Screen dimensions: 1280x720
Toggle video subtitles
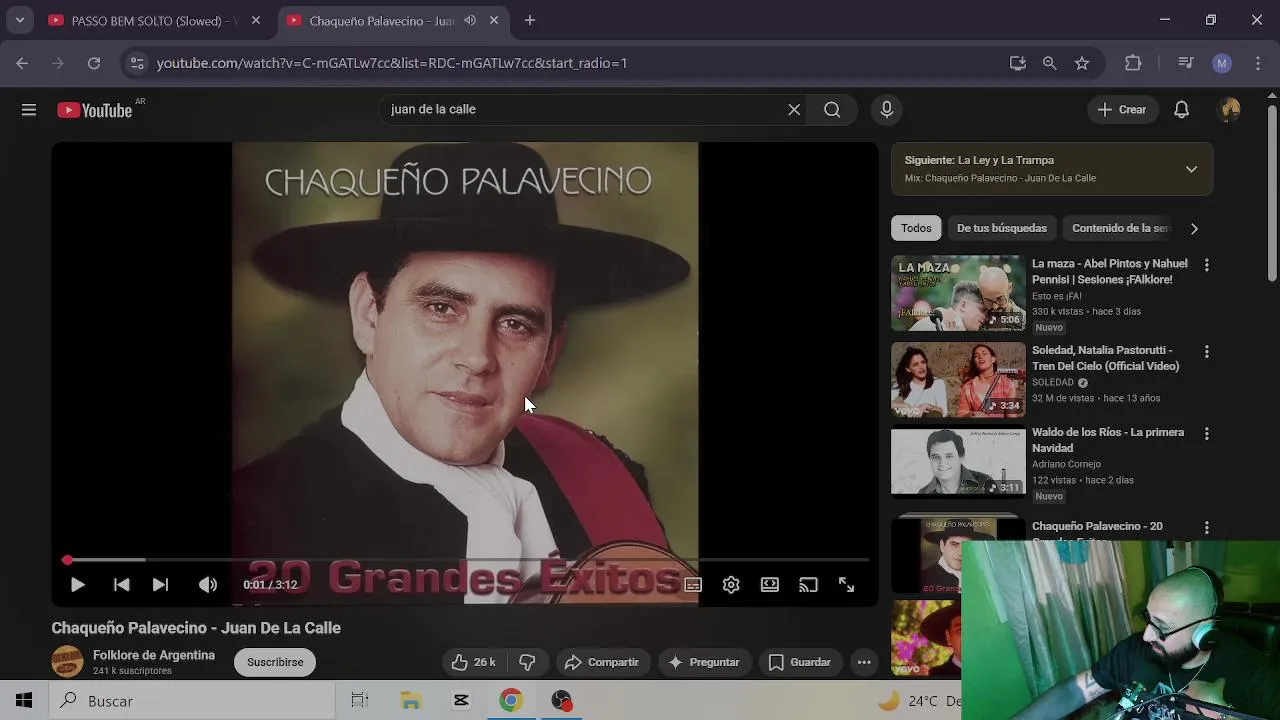(693, 585)
